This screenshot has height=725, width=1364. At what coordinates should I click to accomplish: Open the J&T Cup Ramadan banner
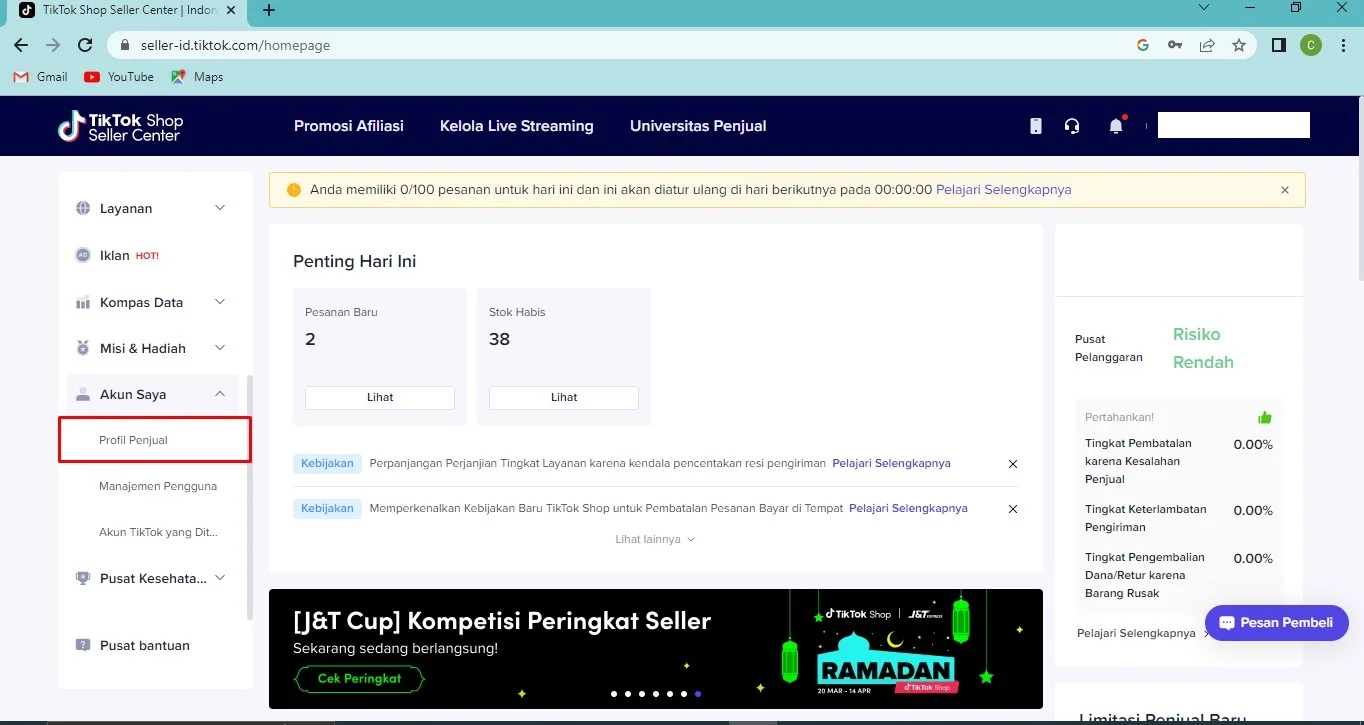point(656,649)
